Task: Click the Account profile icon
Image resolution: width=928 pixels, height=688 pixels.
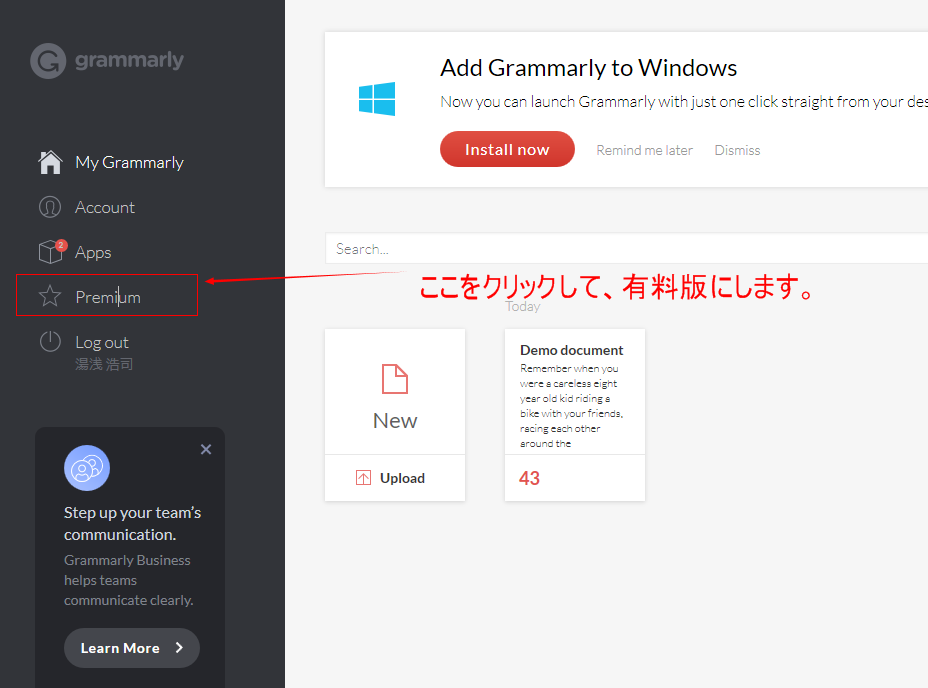Action: pos(50,207)
